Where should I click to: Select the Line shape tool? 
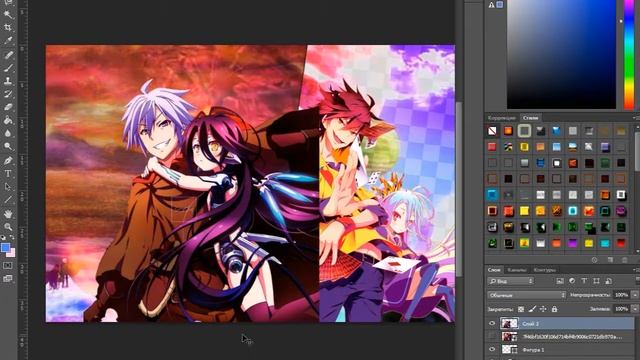click(x=8, y=200)
